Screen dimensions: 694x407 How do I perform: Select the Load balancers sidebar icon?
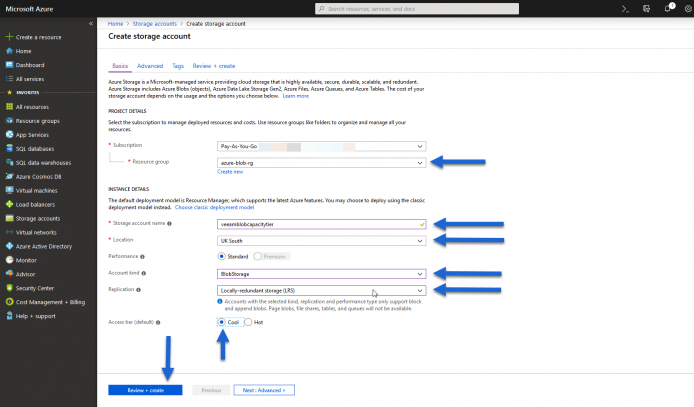coord(9,204)
